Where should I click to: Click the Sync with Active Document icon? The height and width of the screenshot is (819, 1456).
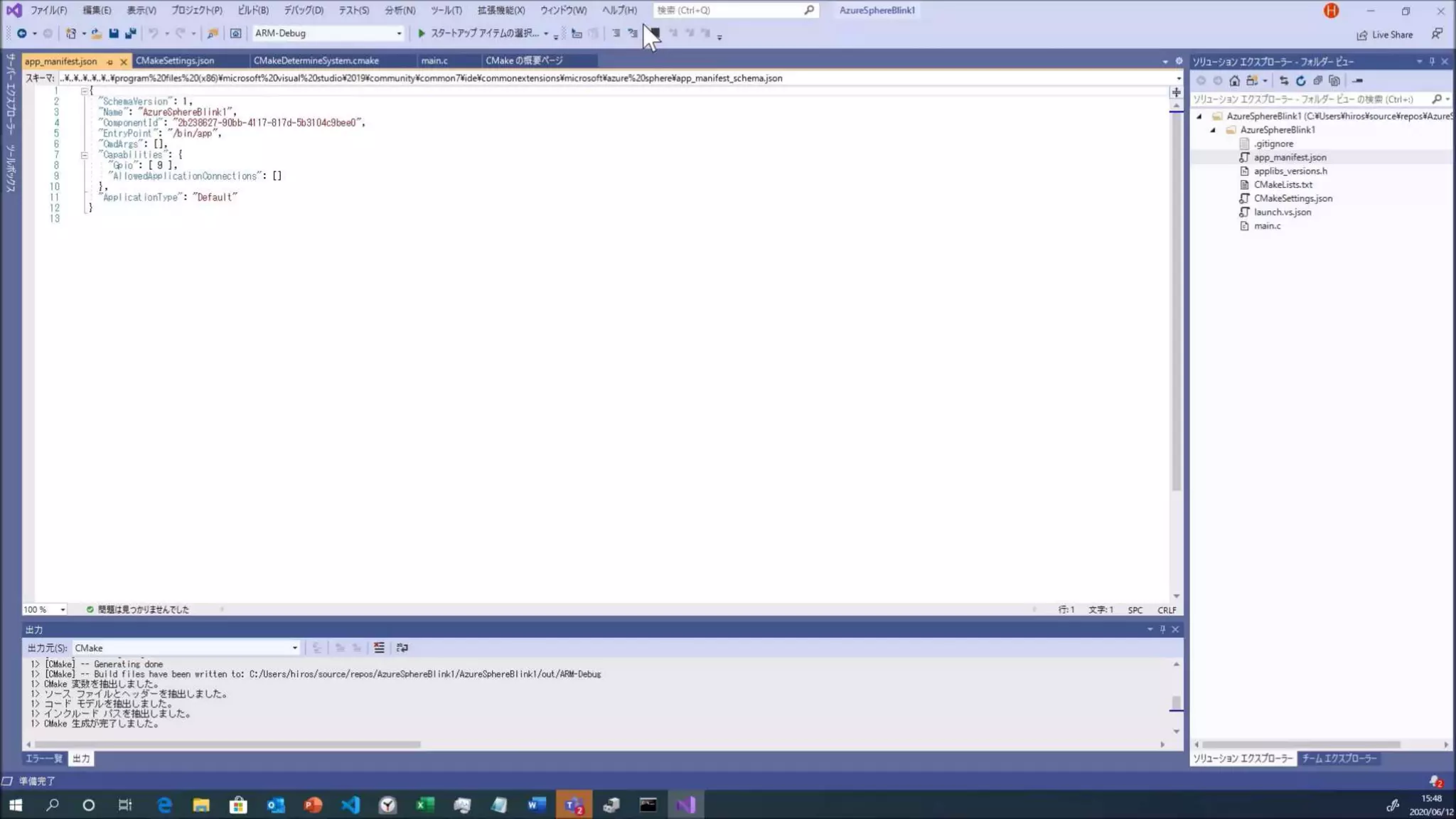click(x=1283, y=81)
